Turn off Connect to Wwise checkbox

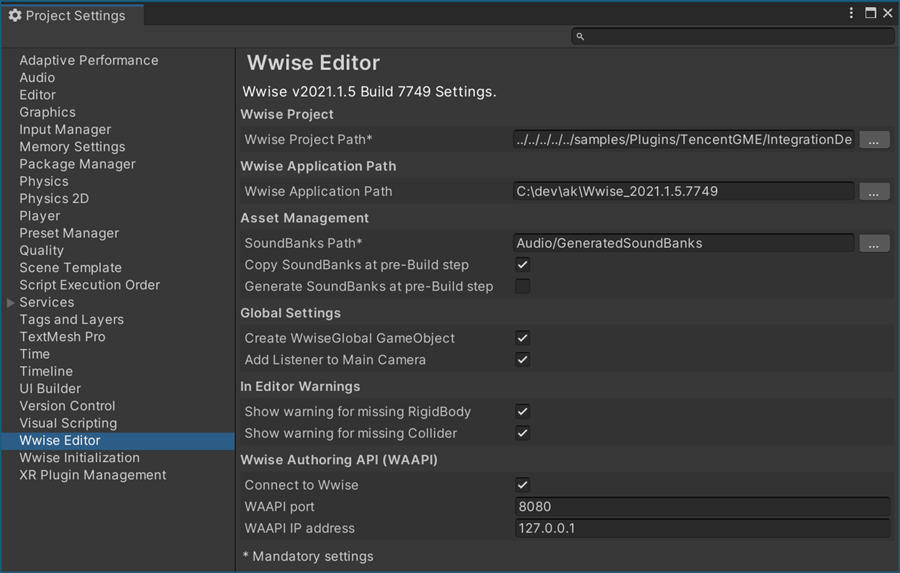(x=523, y=485)
